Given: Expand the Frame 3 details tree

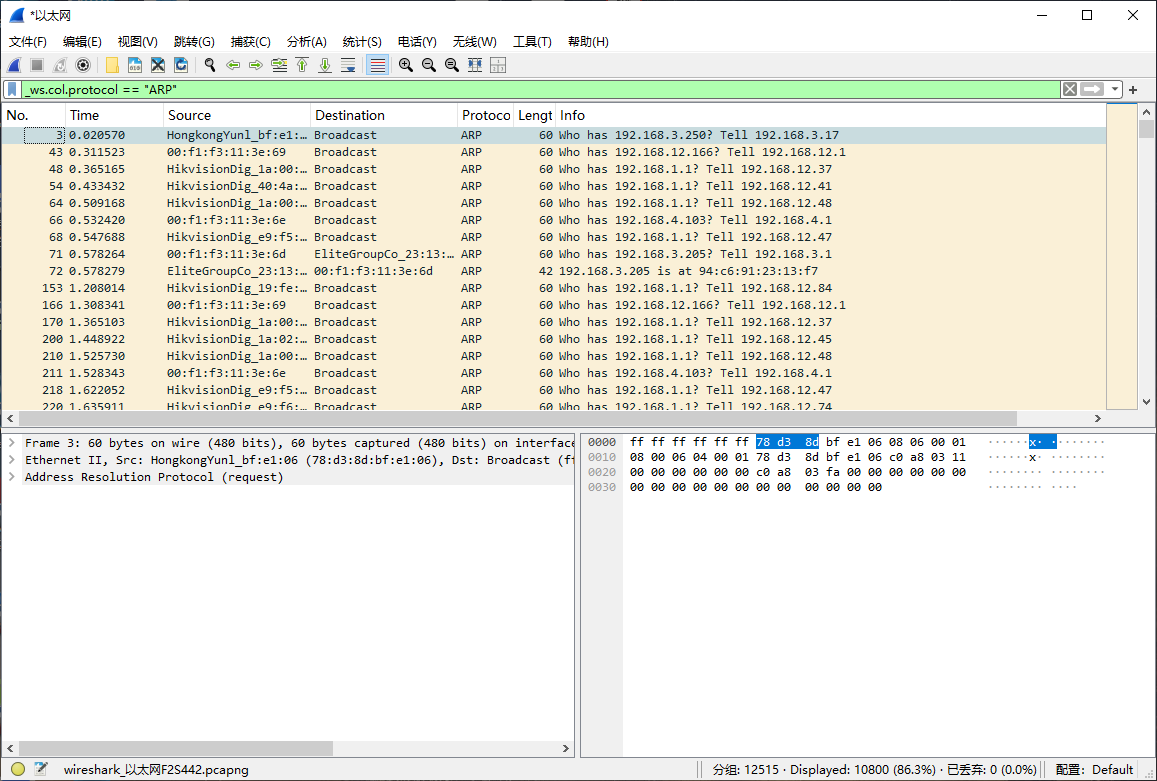Looking at the screenshot, I should click(x=11, y=443).
